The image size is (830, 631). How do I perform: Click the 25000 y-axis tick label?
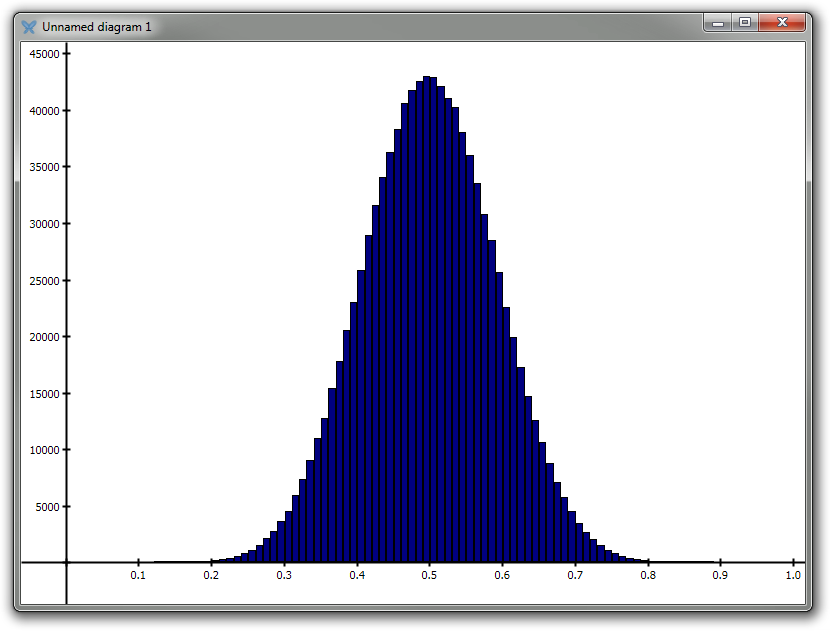point(41,280)
